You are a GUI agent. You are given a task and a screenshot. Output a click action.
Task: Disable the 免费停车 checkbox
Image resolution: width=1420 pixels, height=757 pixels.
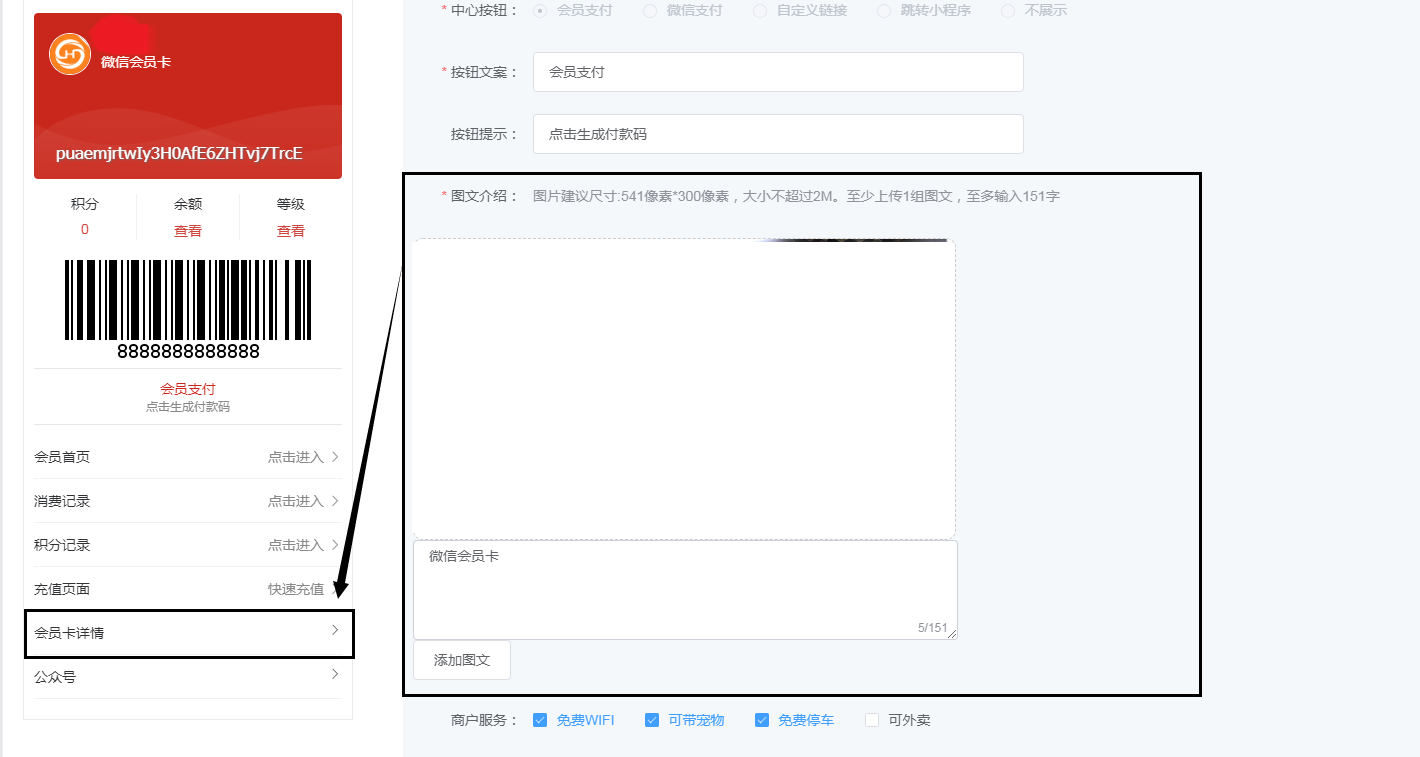tap(762, 720)
